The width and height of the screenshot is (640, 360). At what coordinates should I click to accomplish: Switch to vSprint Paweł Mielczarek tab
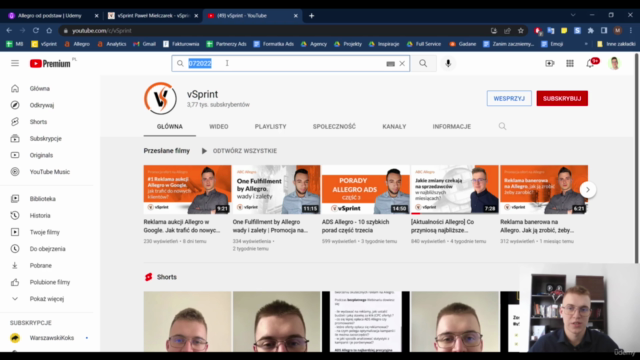point(153,16)
